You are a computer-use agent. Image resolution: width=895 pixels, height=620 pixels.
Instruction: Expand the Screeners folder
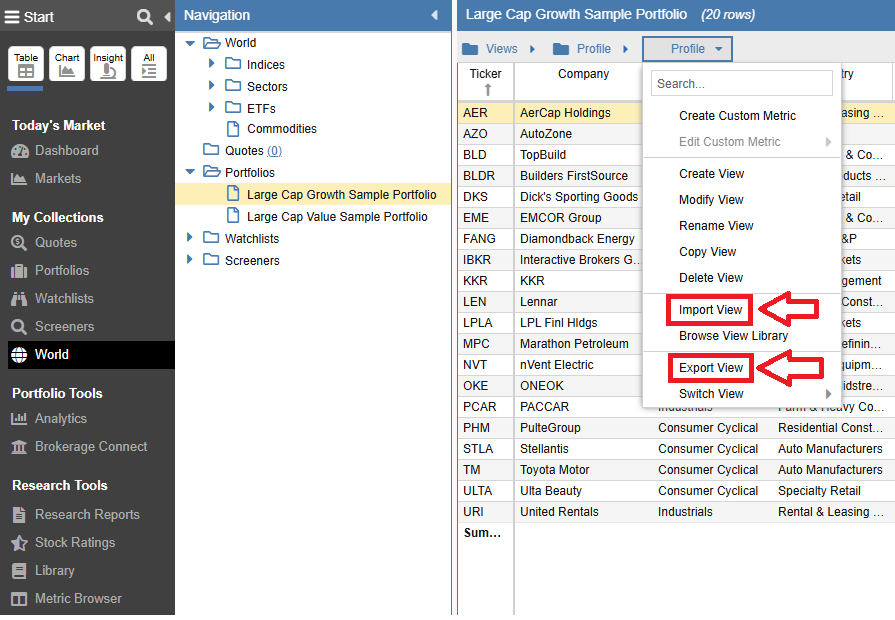190,260
